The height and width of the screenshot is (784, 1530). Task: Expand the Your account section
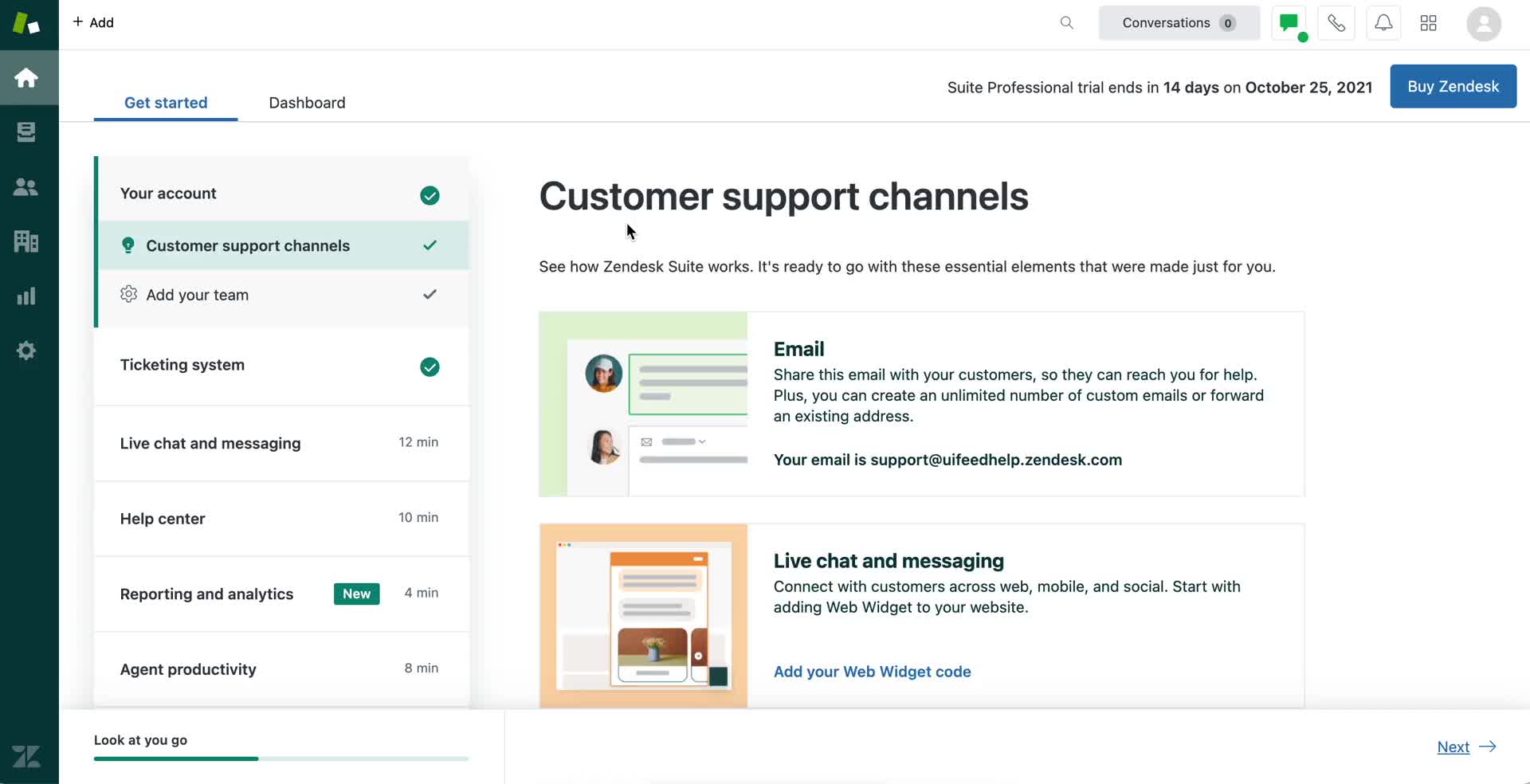[x=282, y=194]
